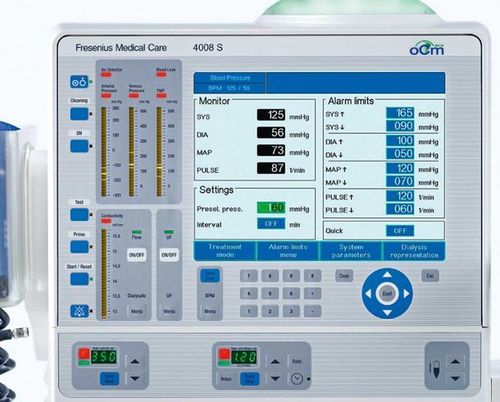Toggle the Quick OFF field
This screenshot has height=402, width=500.
tap(400, 231)
